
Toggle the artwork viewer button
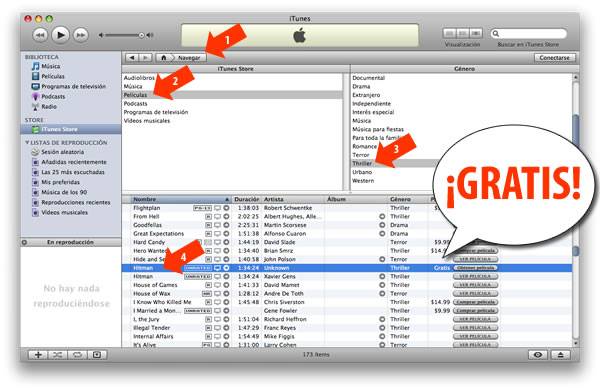tap(97, 355)
